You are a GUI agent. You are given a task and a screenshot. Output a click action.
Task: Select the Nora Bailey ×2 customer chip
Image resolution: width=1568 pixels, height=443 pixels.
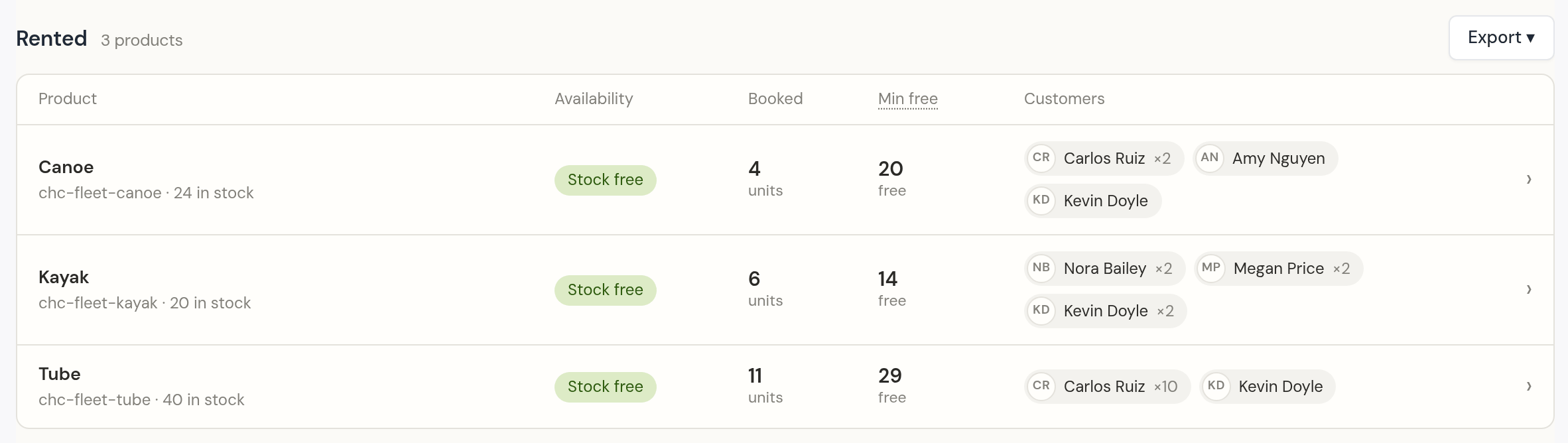[1105, 269]
